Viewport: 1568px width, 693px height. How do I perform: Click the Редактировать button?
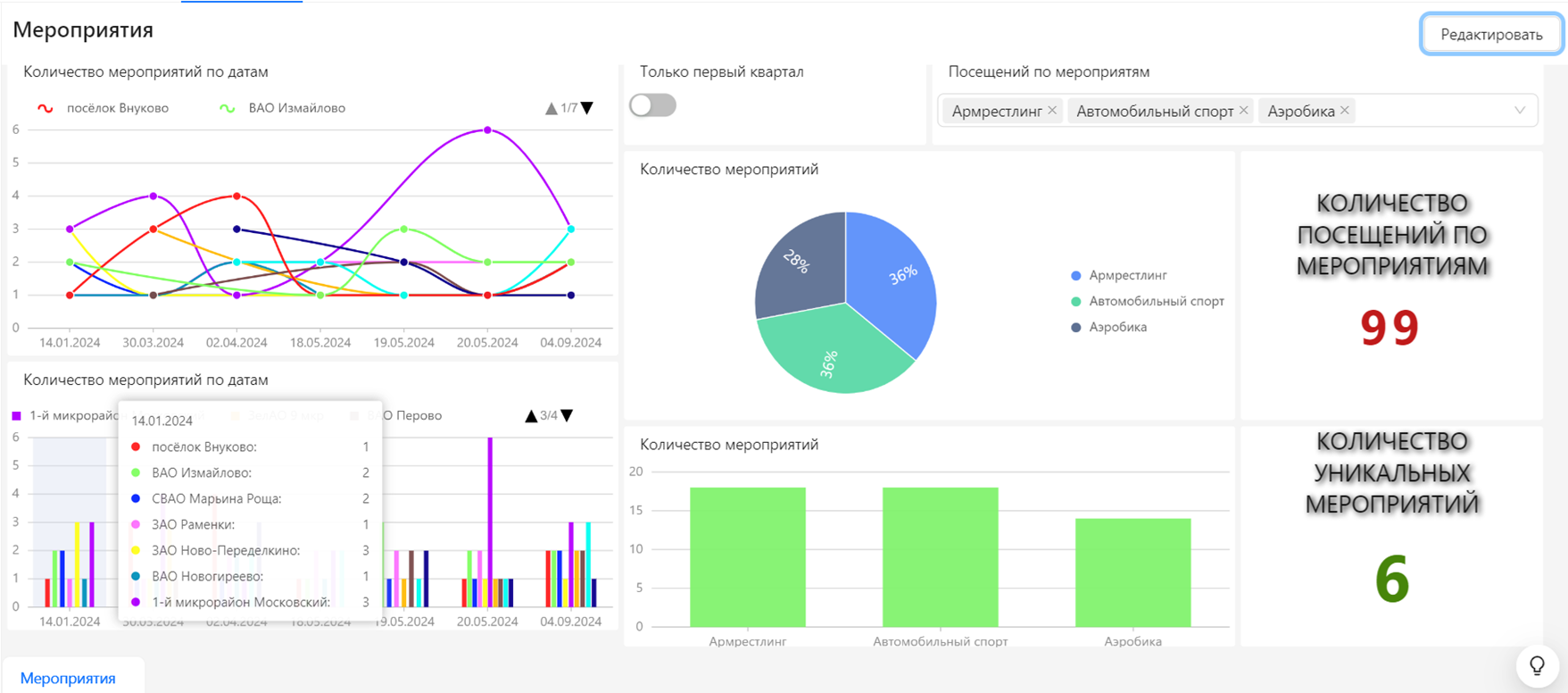pyautogui.click(x=1491, y=35)
